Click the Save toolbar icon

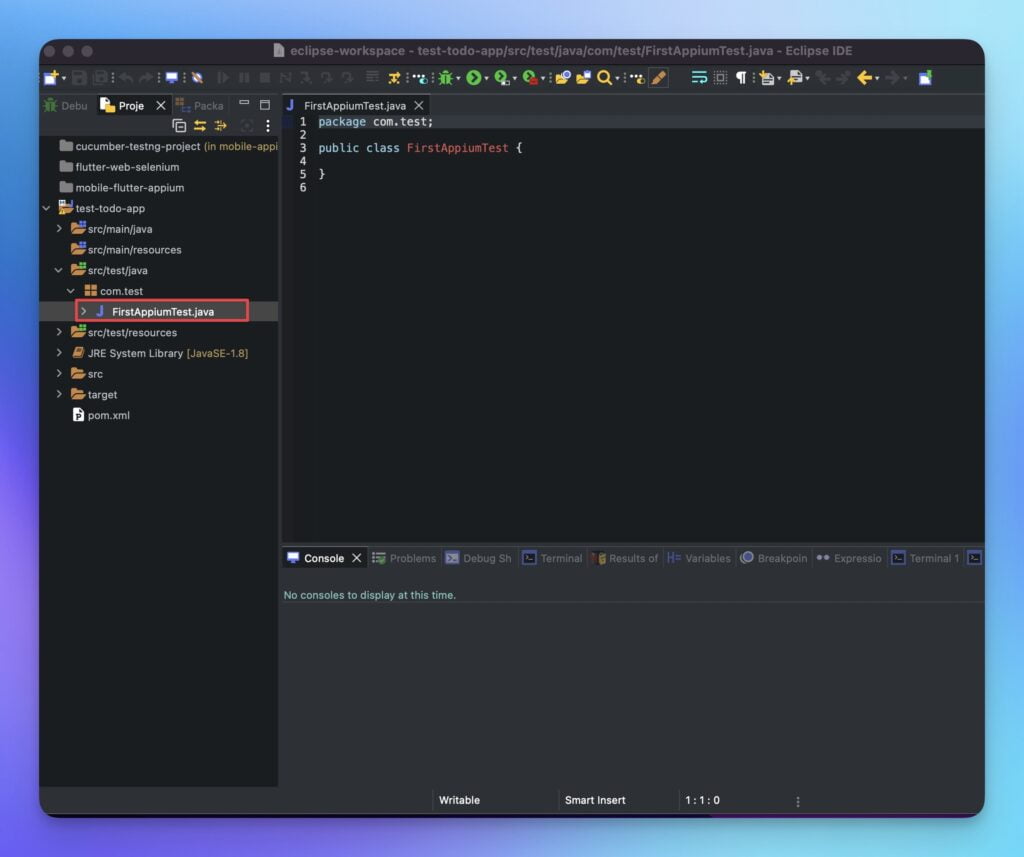click(x=80, y=78)
